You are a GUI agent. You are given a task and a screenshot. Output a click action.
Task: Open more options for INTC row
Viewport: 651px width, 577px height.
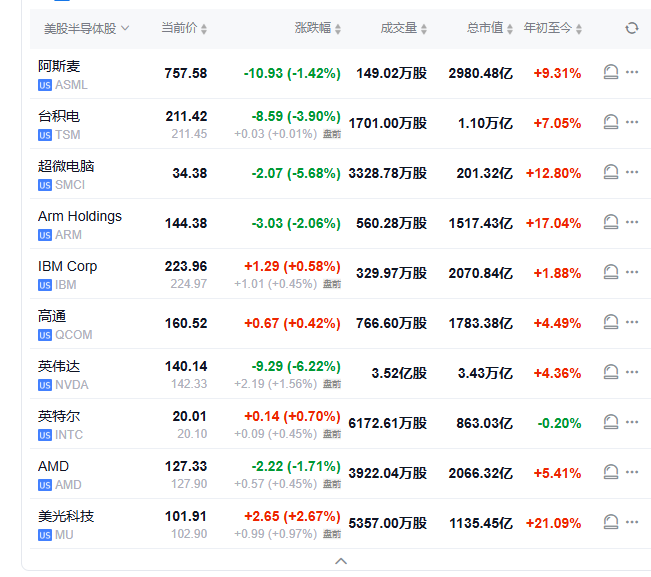[x=632, y=422]
